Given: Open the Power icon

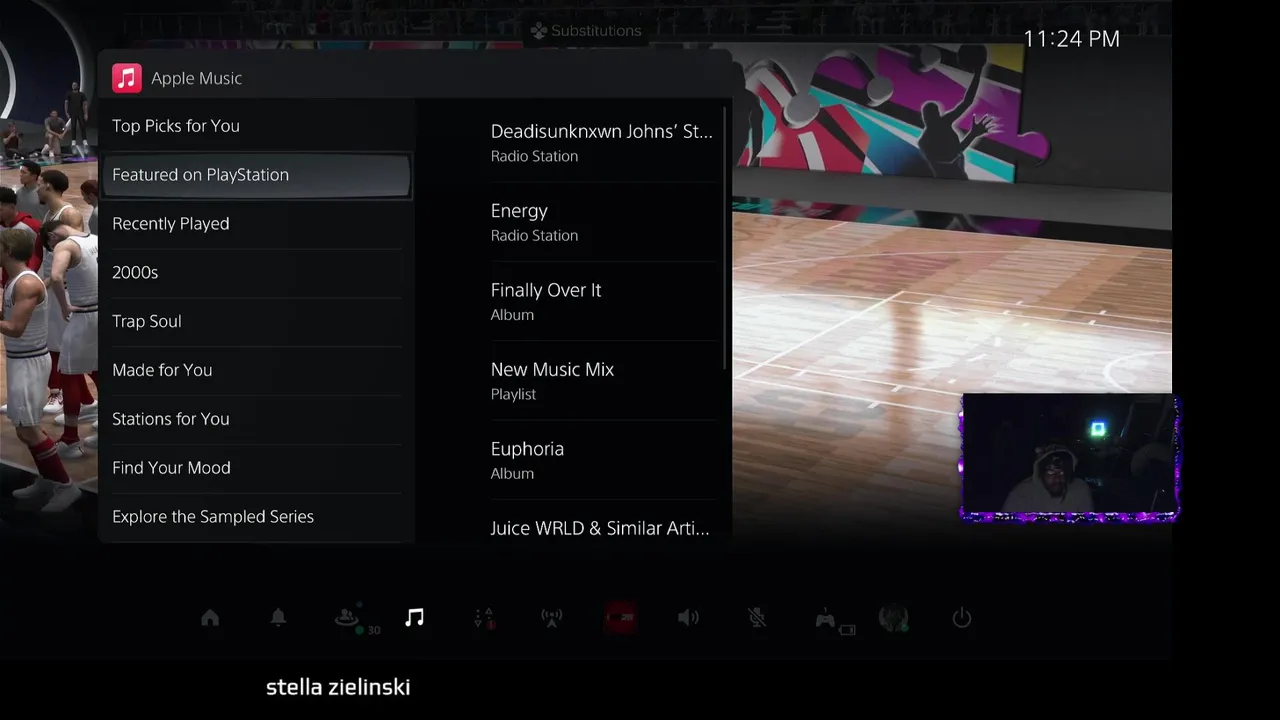Looking at the screenshot, I should [x=962, y=618].
